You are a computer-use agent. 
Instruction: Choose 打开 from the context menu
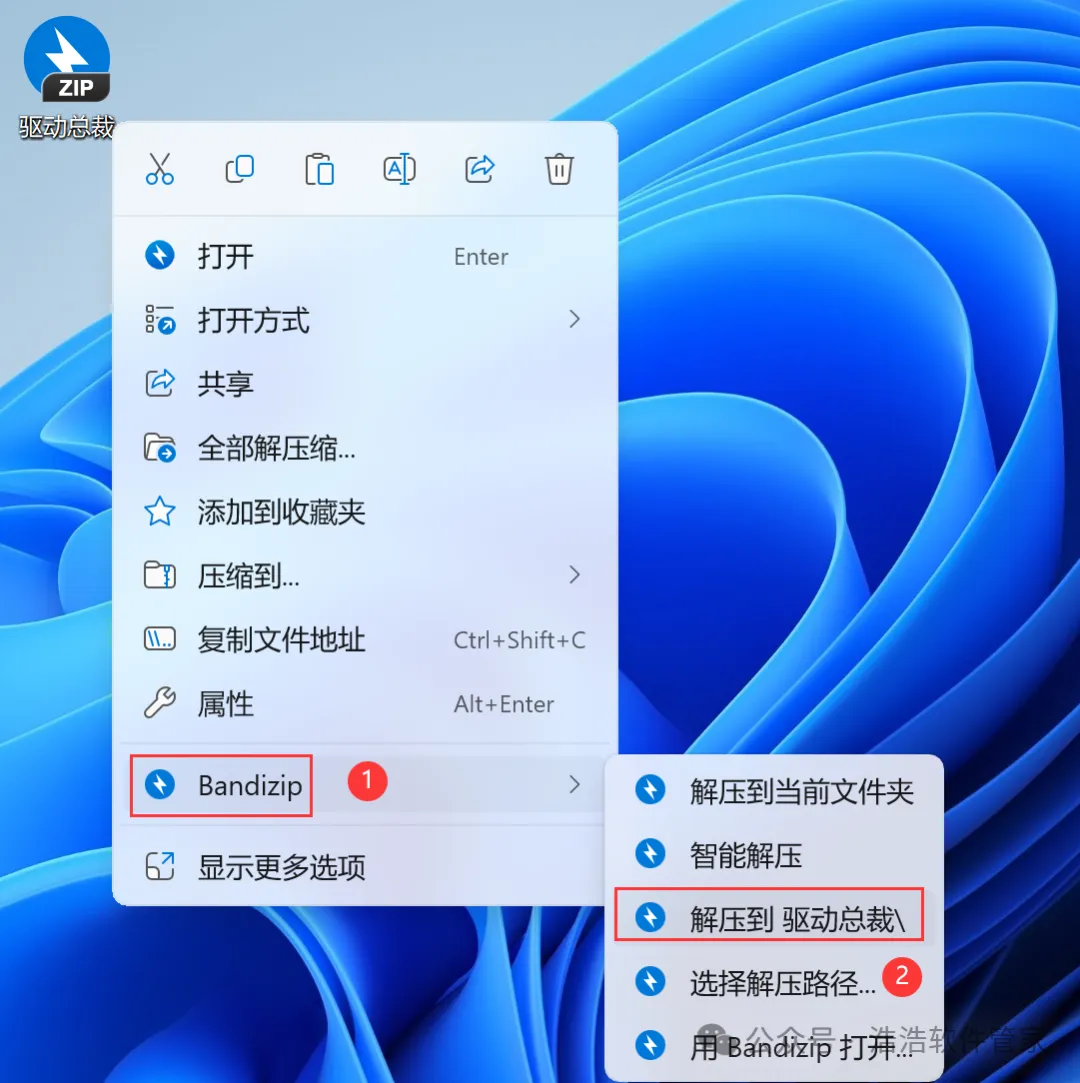coord(365,256)
